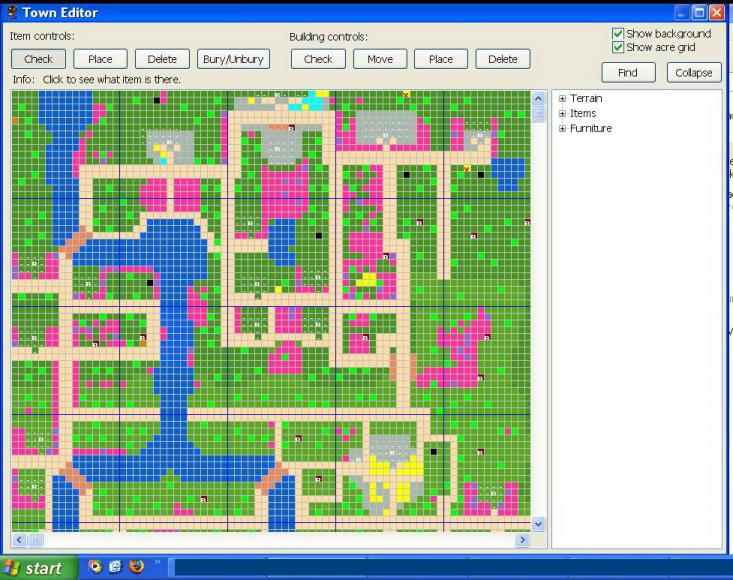This screenshot has width=733, height=580.
Task: Select the Furniture label in the tree
Action: click(x=591, y=128)
